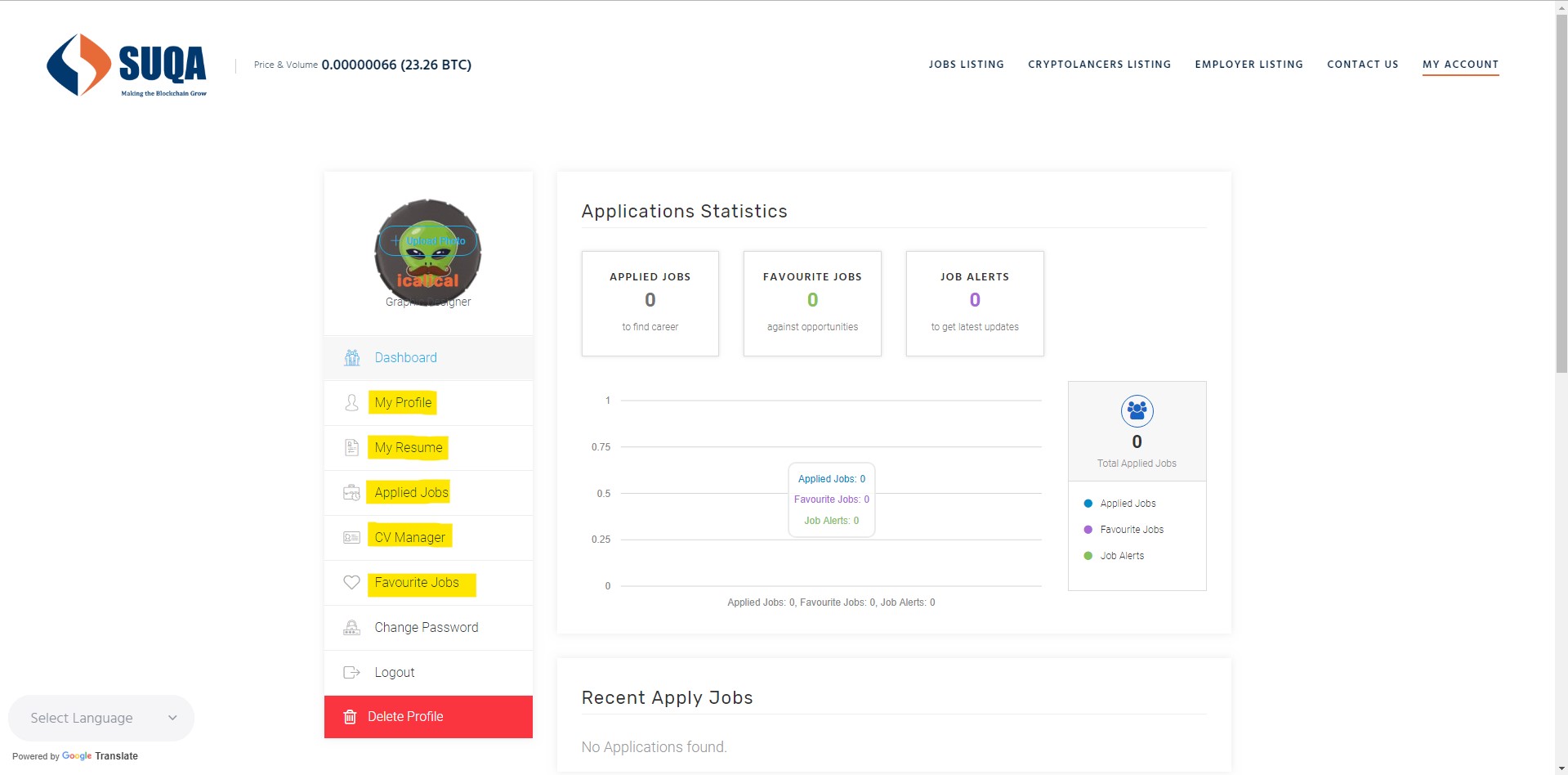Click the Favourite Jobs statistics card
This screenshot has height=775, width=1568.
[812, 303]
